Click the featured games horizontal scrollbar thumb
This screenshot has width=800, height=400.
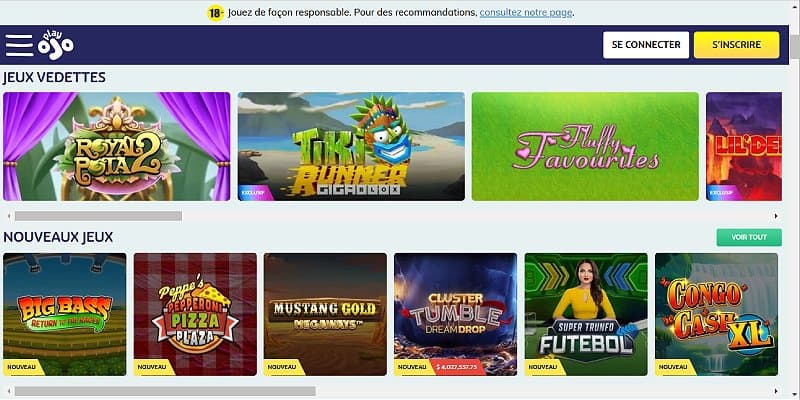click(x=98, y=216)
